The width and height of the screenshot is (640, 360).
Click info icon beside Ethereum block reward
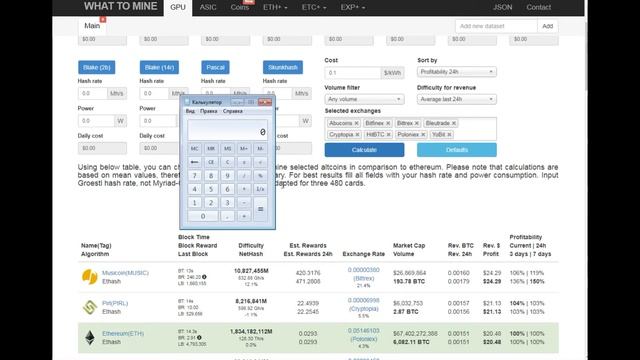click(199, 338)
